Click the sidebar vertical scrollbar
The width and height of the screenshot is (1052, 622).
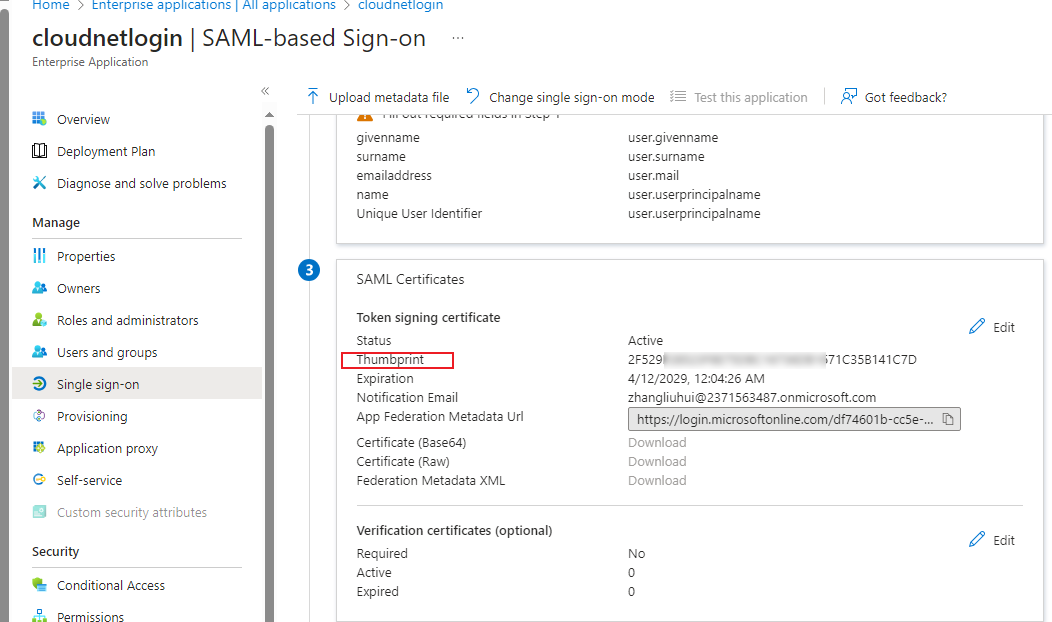click(x=269, y=373)
